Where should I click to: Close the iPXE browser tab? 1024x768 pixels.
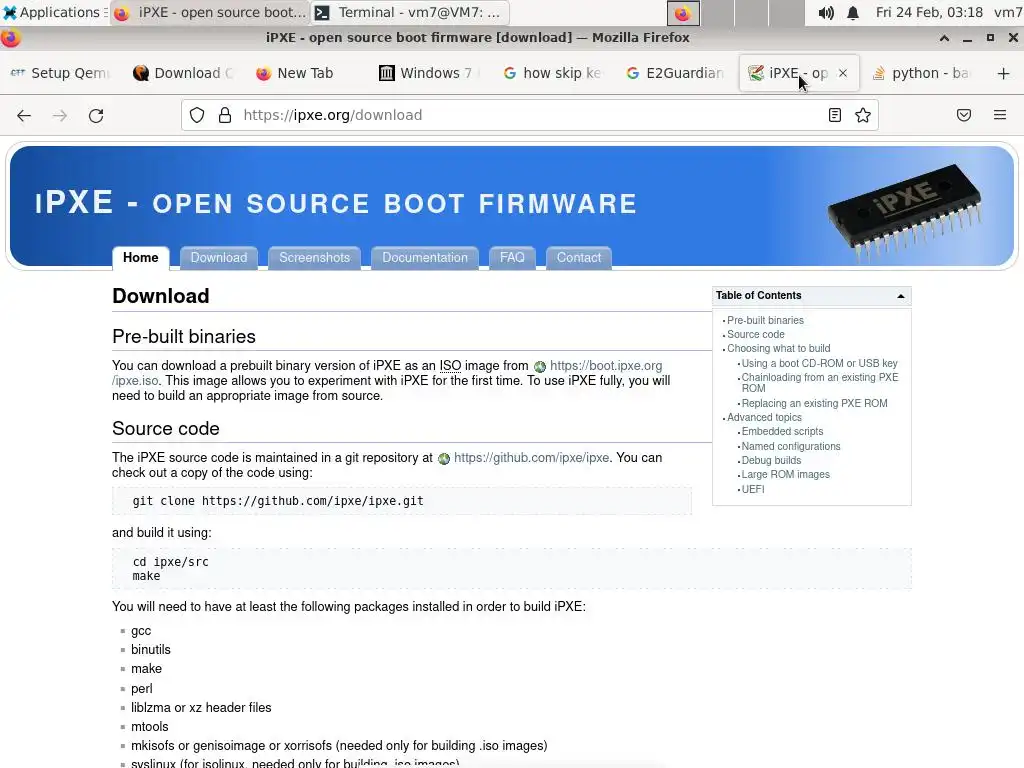[x=843, y=73]
